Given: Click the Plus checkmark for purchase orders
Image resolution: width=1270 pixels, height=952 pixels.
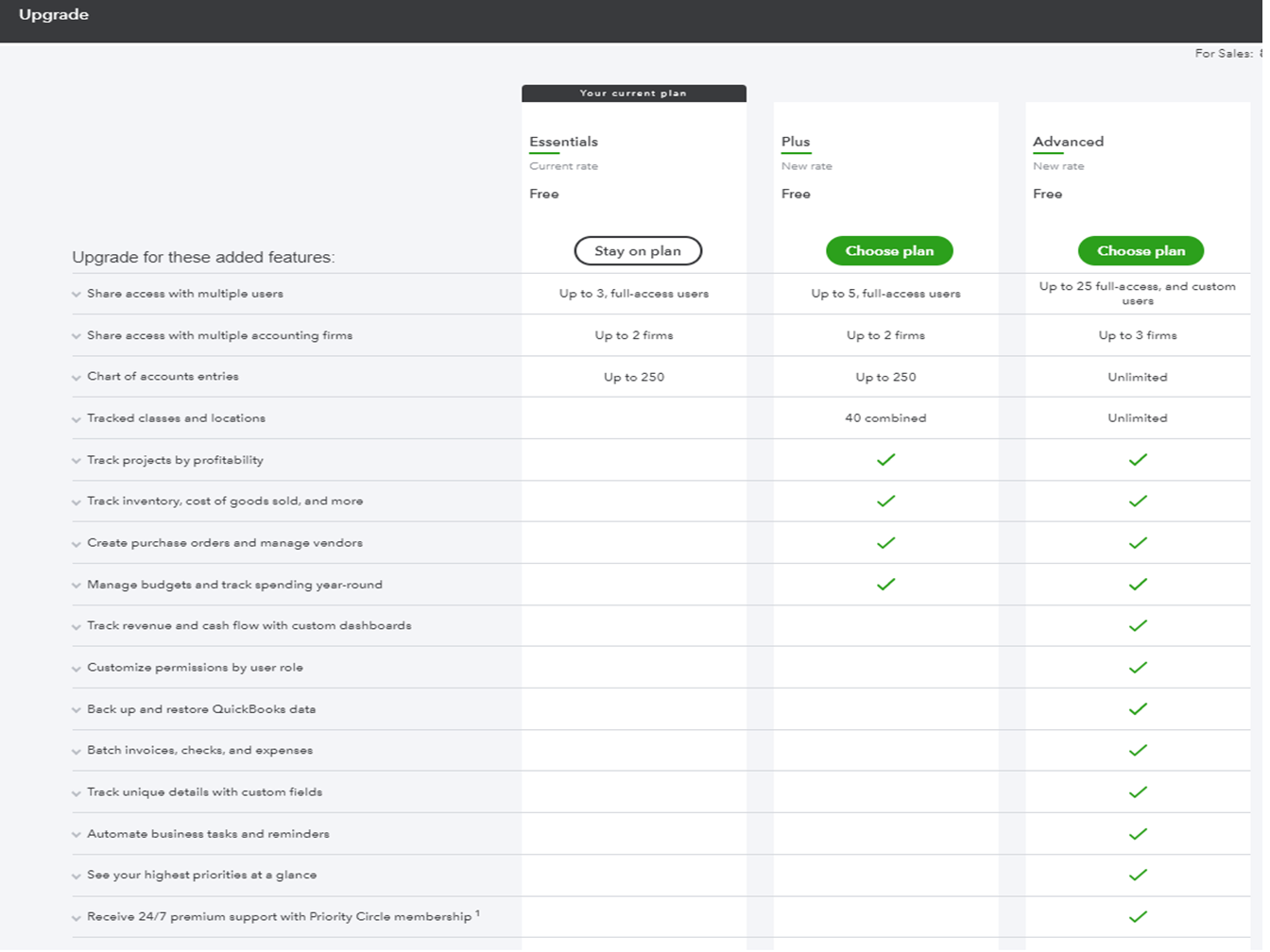Looking at the screenshot, I should (886, 542).
